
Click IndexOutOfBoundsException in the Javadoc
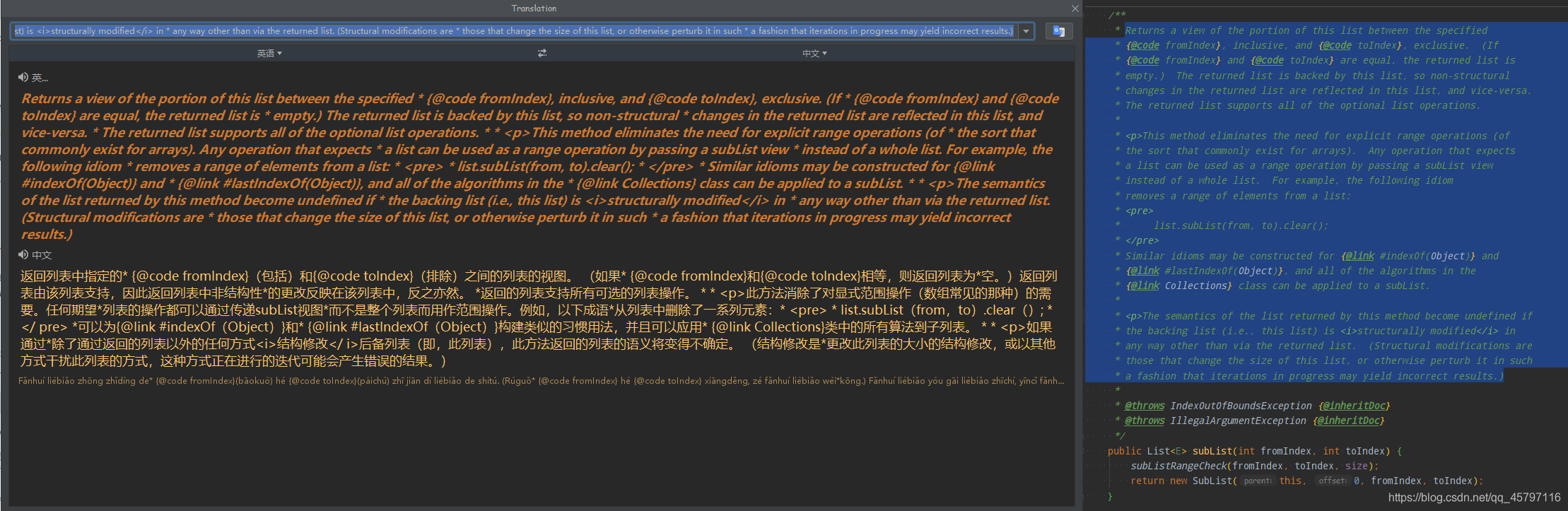click(x=1241, y=406)
